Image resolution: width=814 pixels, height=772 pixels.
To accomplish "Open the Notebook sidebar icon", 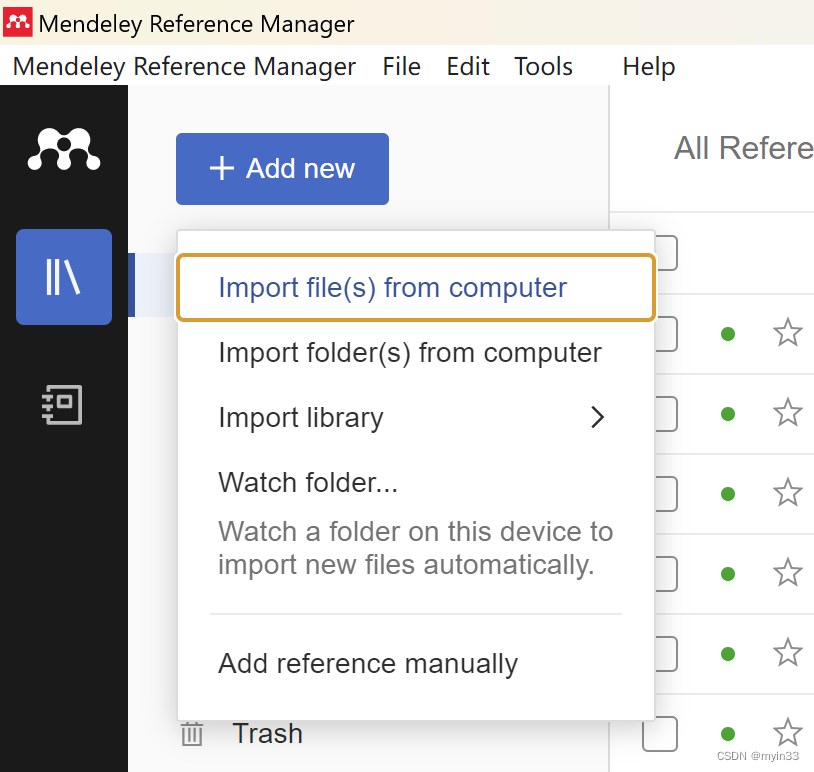I will tap(62, 404).
